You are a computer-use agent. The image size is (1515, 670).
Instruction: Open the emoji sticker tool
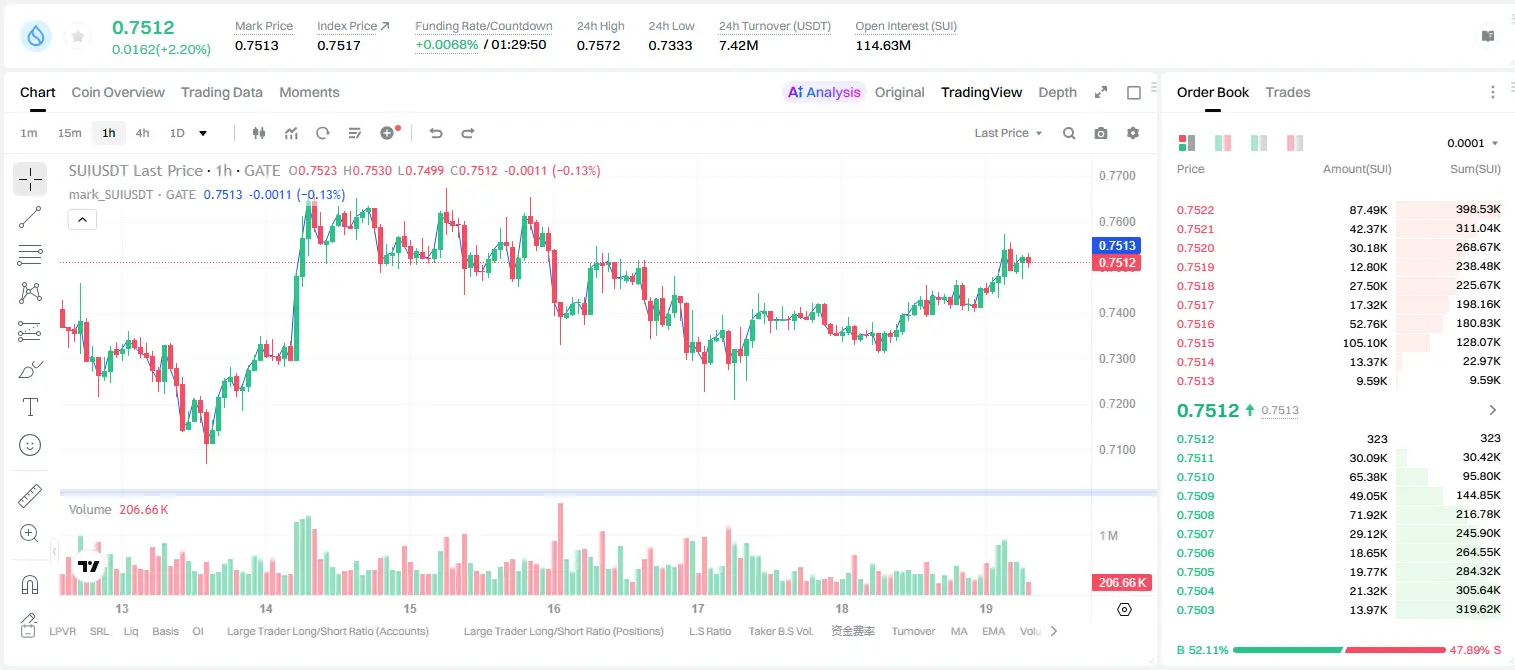pos(30,445)
